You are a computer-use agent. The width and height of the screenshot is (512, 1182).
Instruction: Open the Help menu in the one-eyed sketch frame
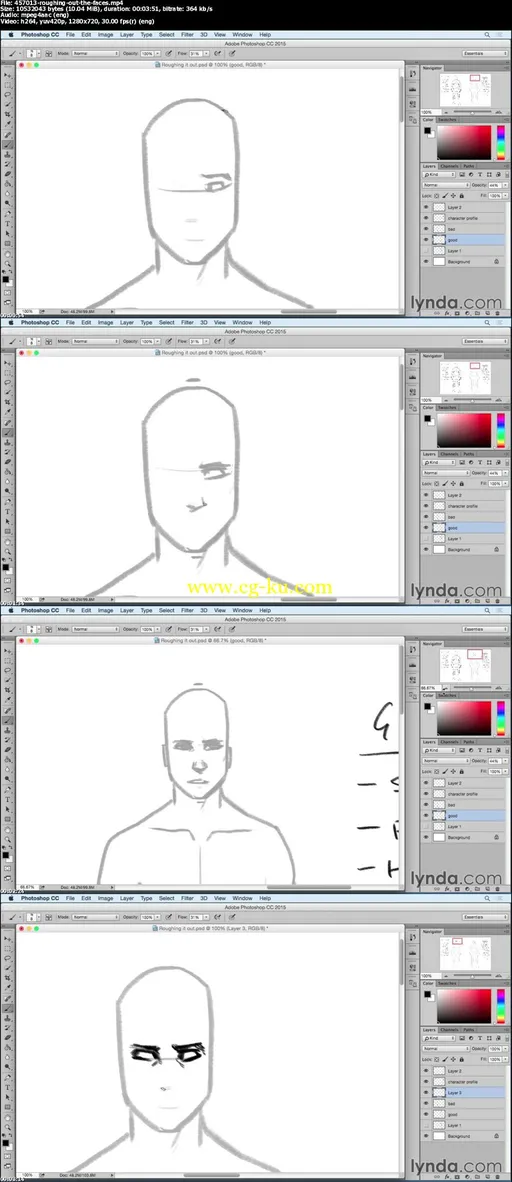pos(265,34)
